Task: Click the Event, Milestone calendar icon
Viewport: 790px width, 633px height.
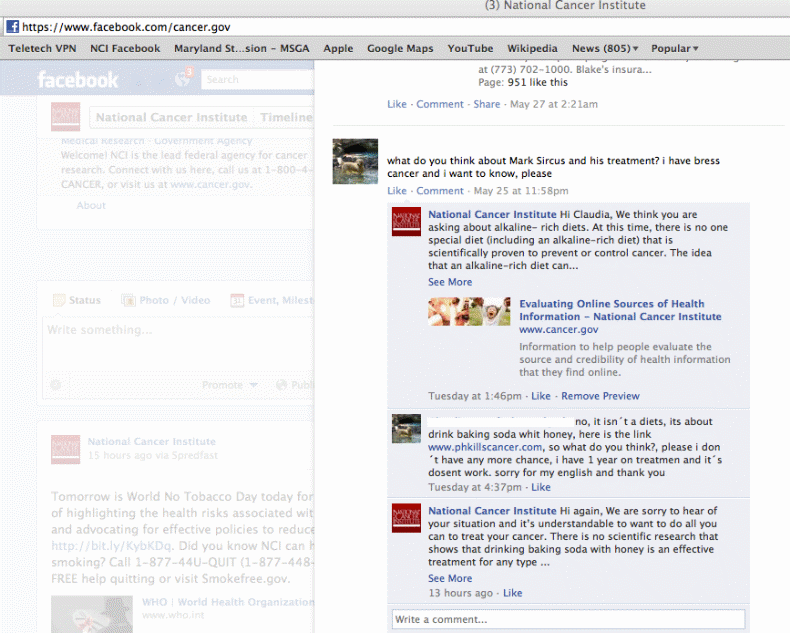Action: 237,300
